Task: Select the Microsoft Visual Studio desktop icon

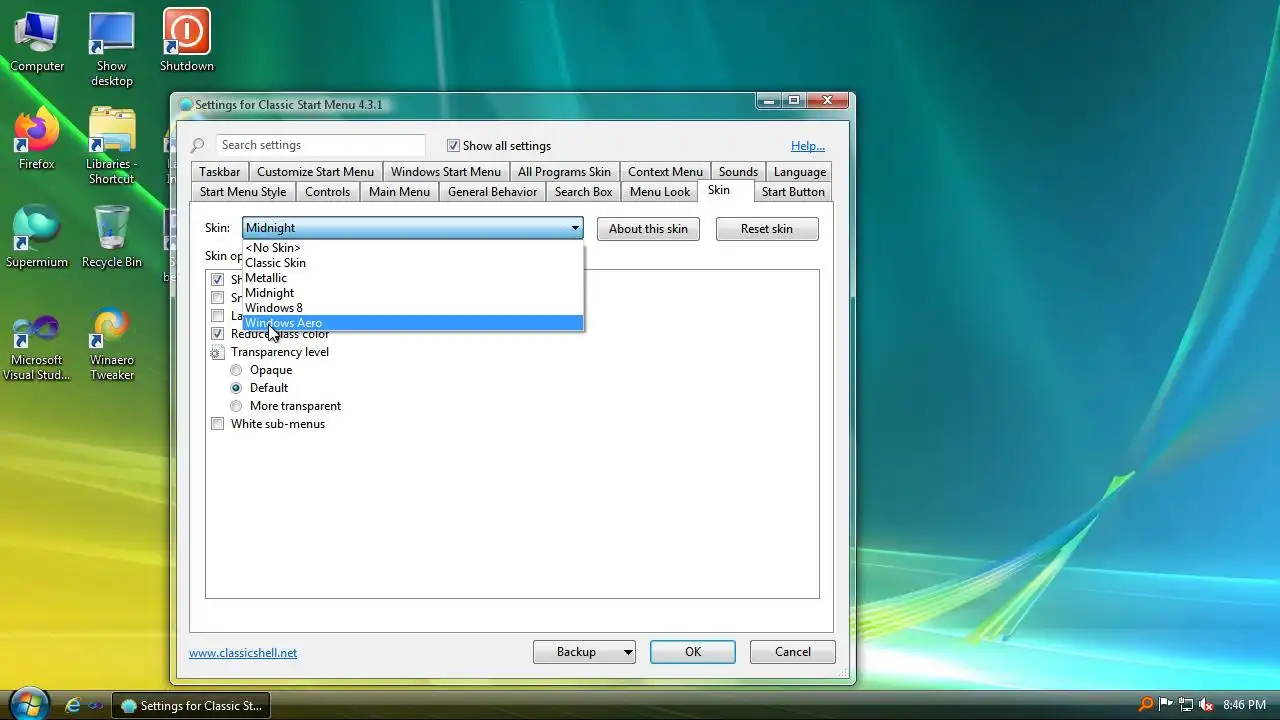Action: [x=37, y=346]
